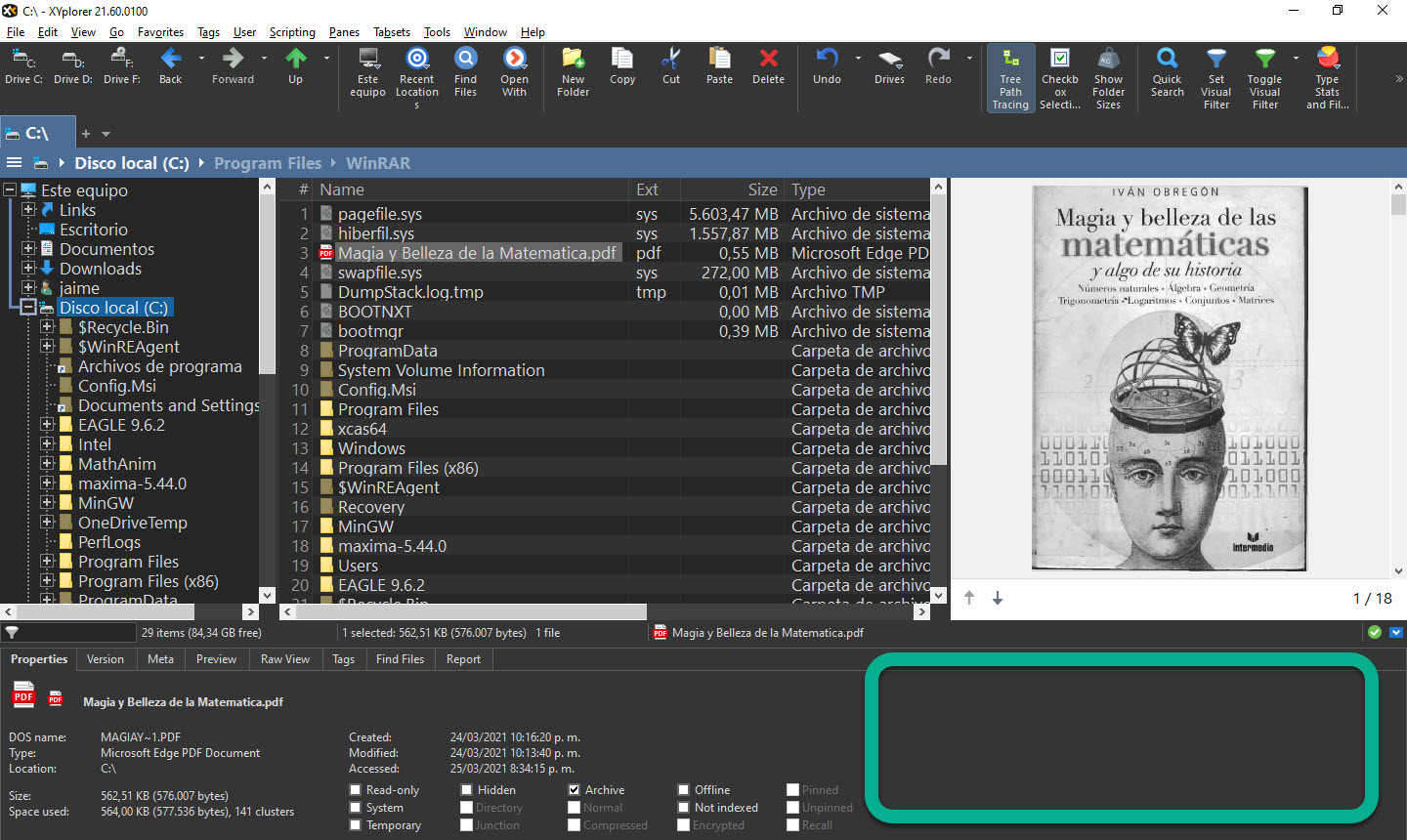Screen dimensions: 1407x840
Task: Click Program Files in the address breadcrumb
Action: click(268, 163)
